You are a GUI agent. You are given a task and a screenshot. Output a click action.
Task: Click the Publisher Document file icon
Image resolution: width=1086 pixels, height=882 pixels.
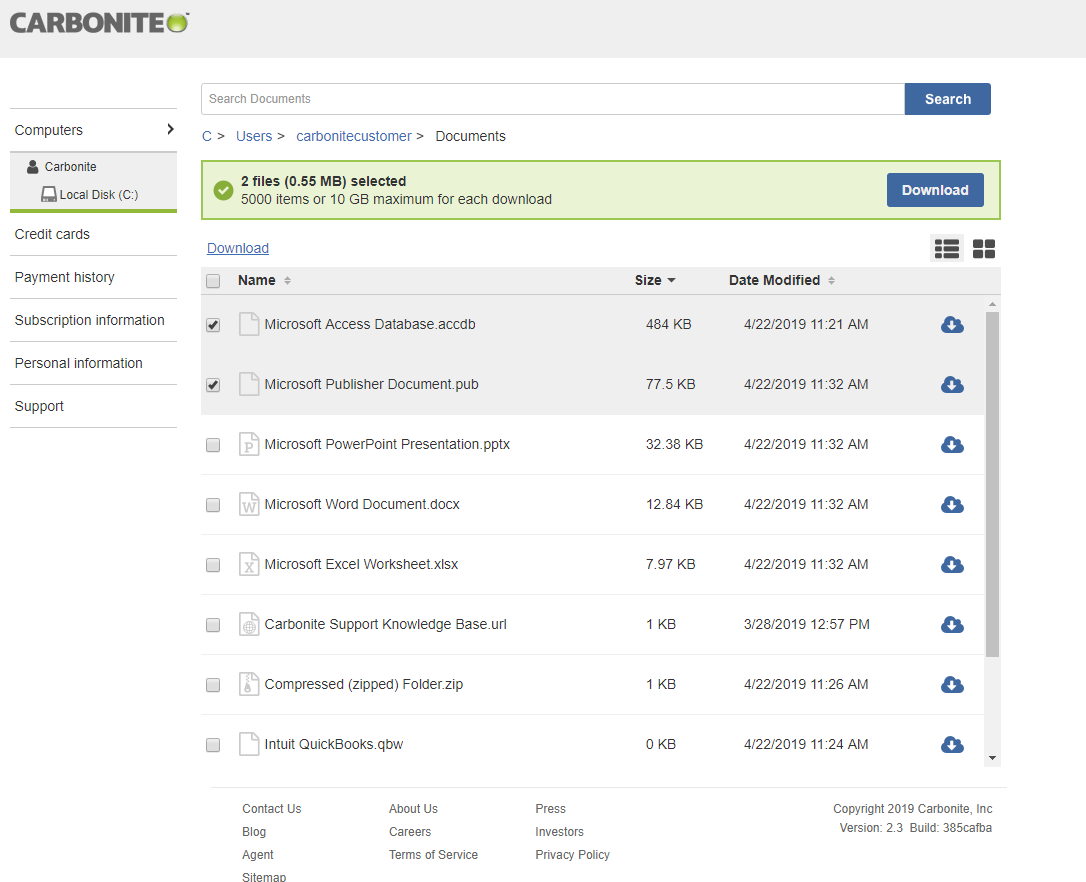tap(249, 385)
